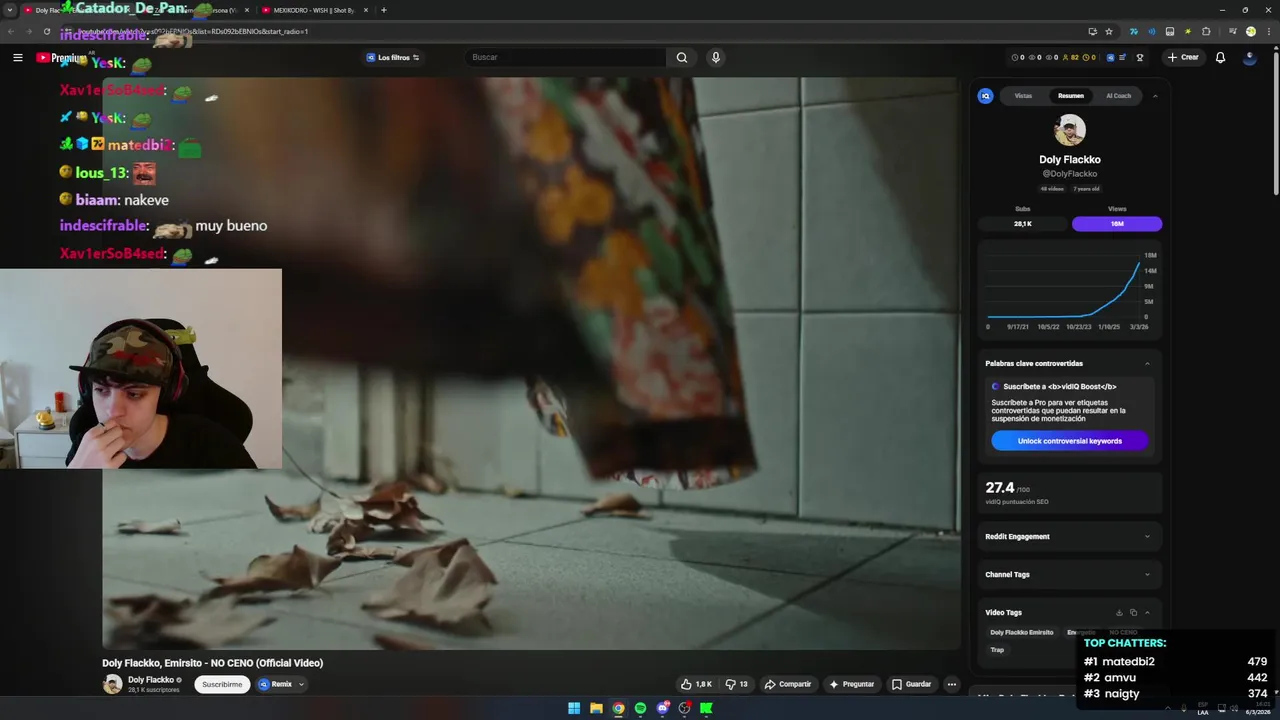Start voice search with the microphone
The image size is (1280, 720).
pyautogui.click(x=715, y=57)
